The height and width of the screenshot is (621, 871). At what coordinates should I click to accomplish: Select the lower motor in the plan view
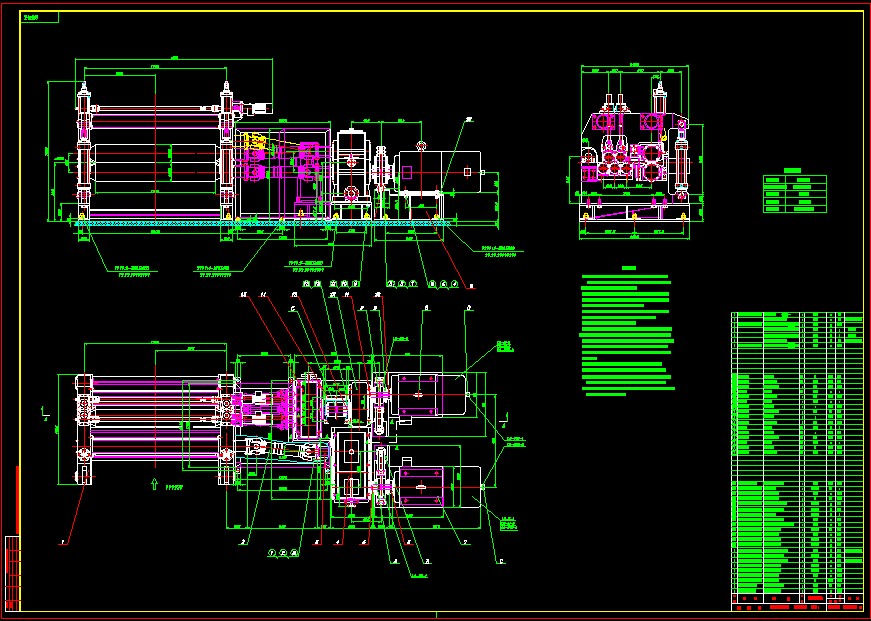[439, 487]
